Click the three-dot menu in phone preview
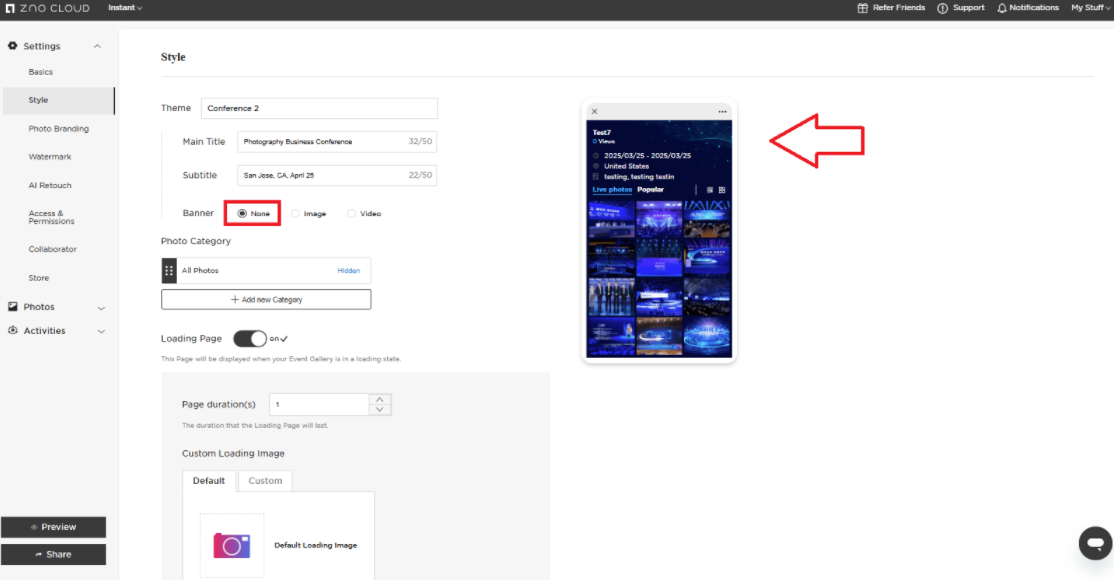1114x580 pixels. pyautogui.click(x=722, y=111)
